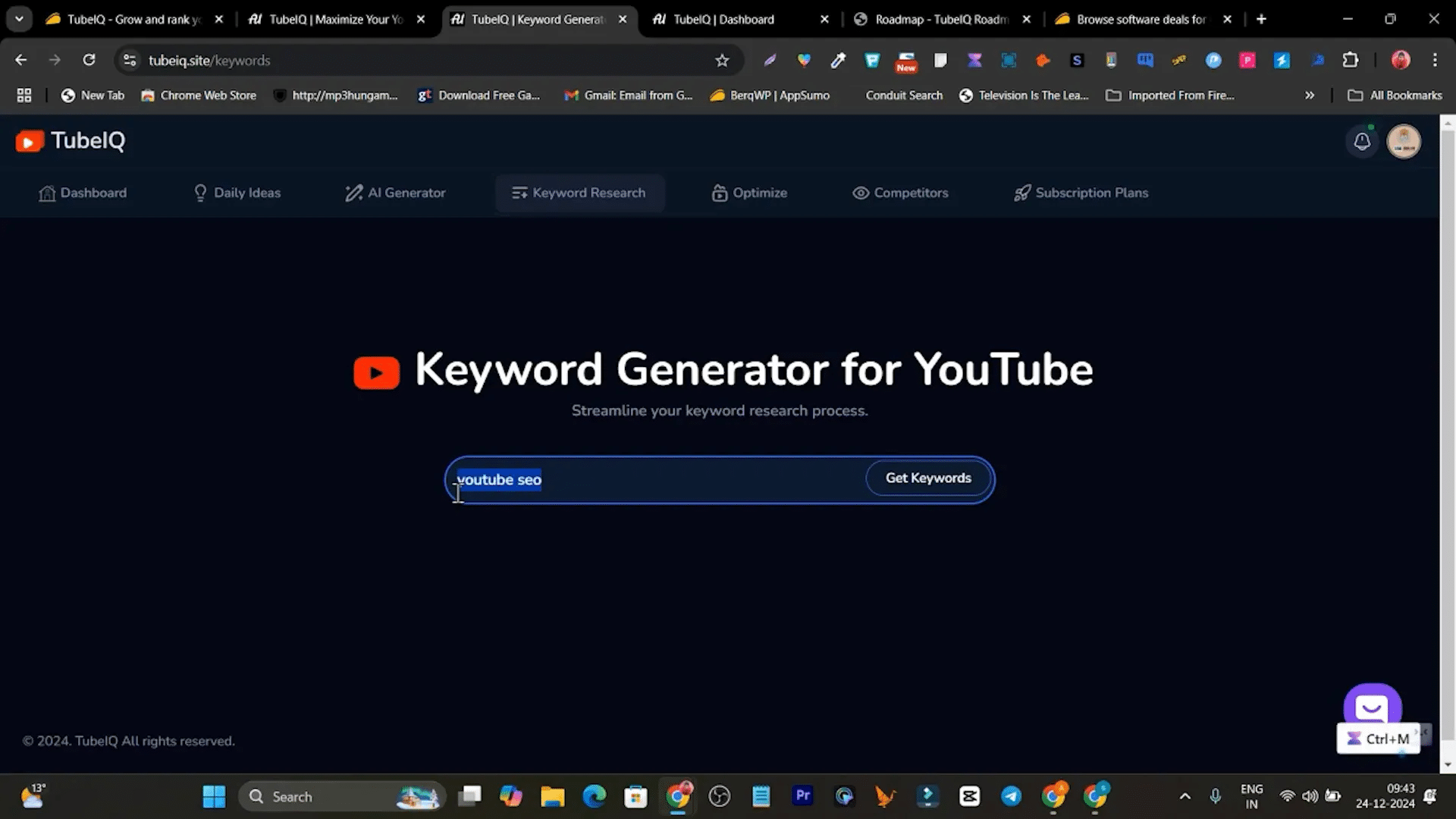Viewport: 1456px width, 819px height.
Task: Switch to the TubeIQ Dashboard browser tab
Action: [724, 20]
